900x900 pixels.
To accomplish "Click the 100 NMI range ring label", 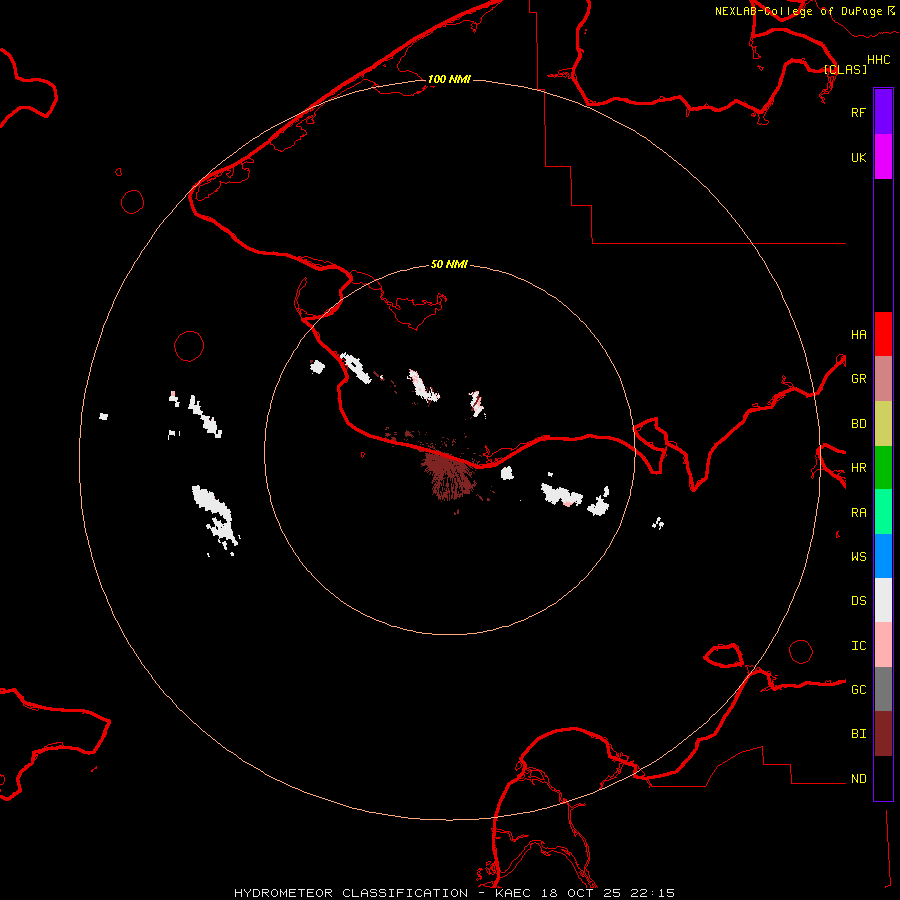I will (449, 79).
